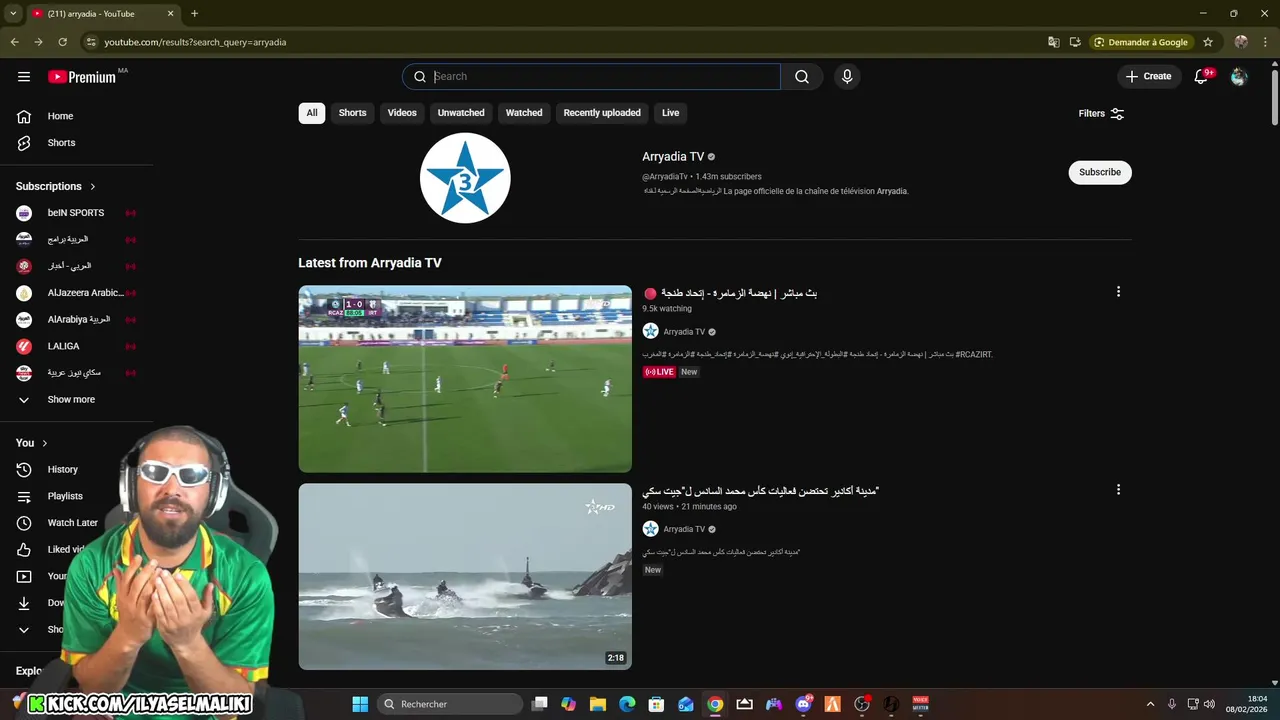Click the install app icon in address bar
The width and height of the screenshot is (1280, 720).
pos(1075,42)
